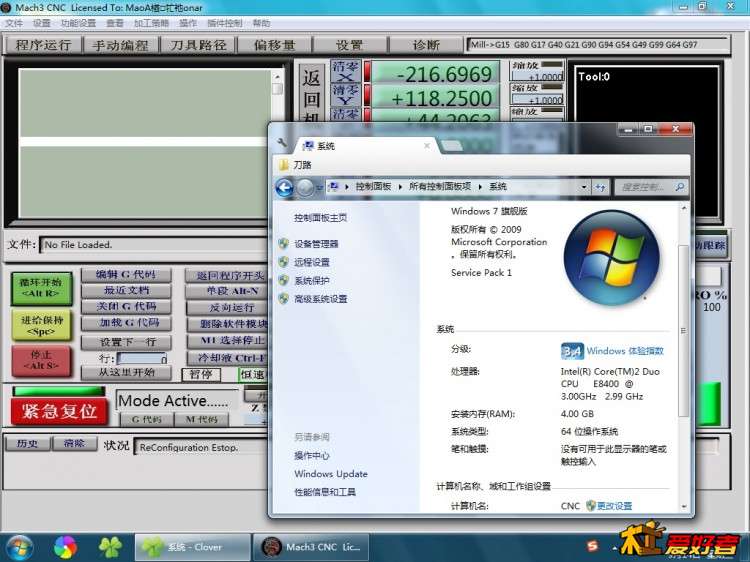Screen dimensions: 750x562
Task: Close the 系统 tab in Clover
Action: coord(427,145)
